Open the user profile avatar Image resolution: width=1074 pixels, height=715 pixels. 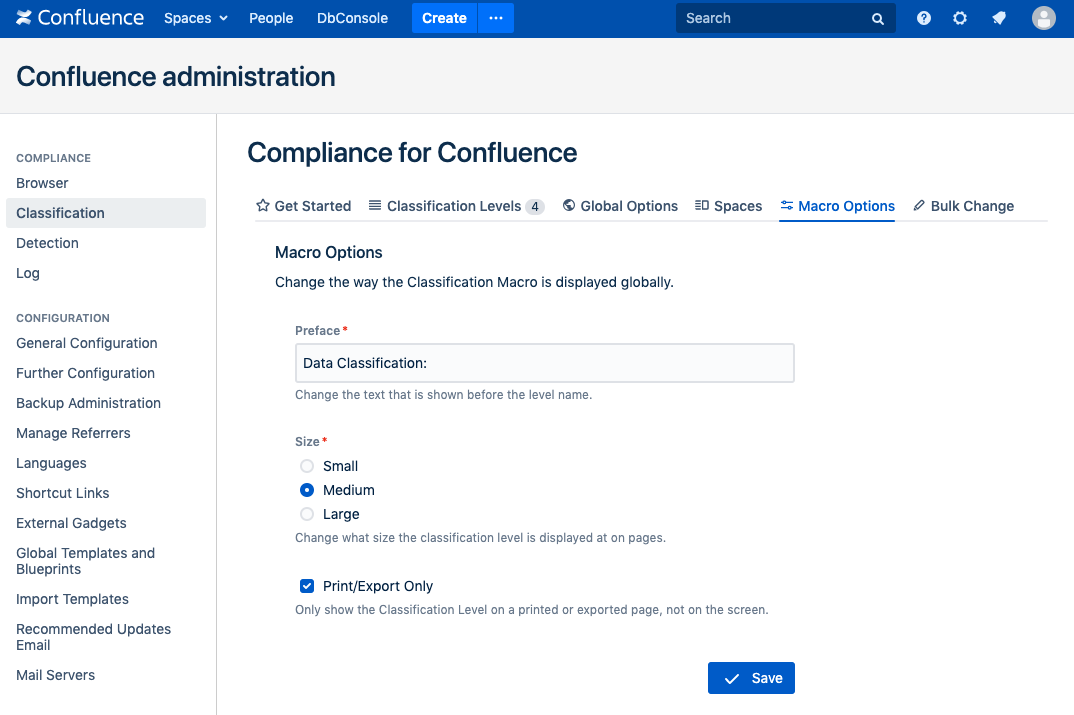(x=1043, y=18)
